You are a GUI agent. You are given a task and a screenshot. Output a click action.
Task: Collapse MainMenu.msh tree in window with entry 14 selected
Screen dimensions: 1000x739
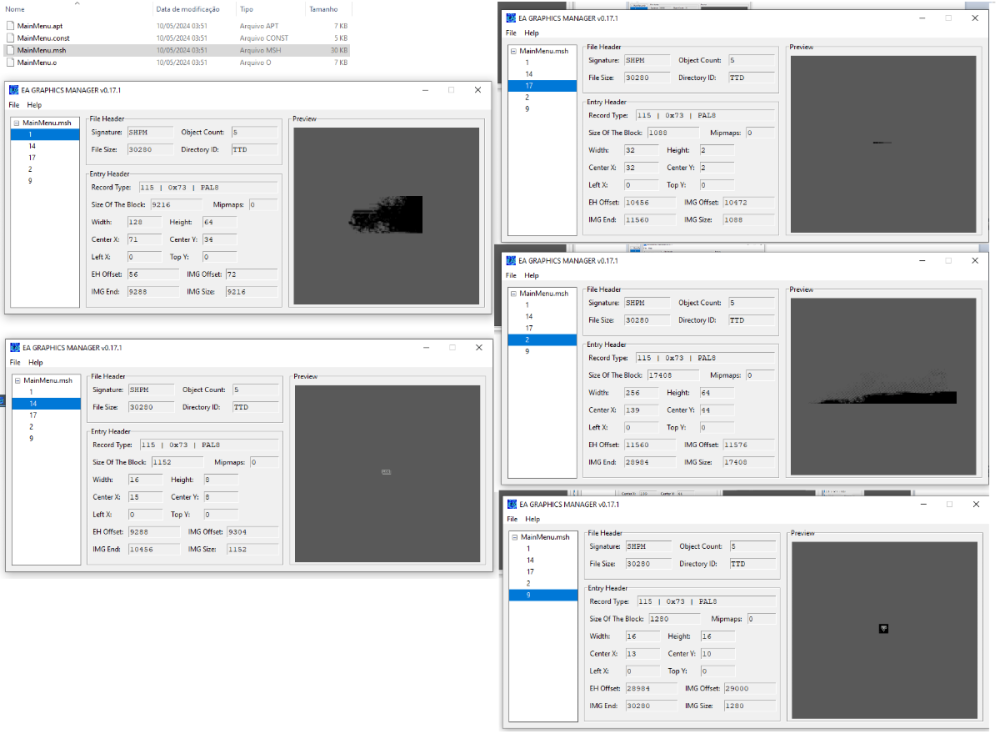(17, 380)
